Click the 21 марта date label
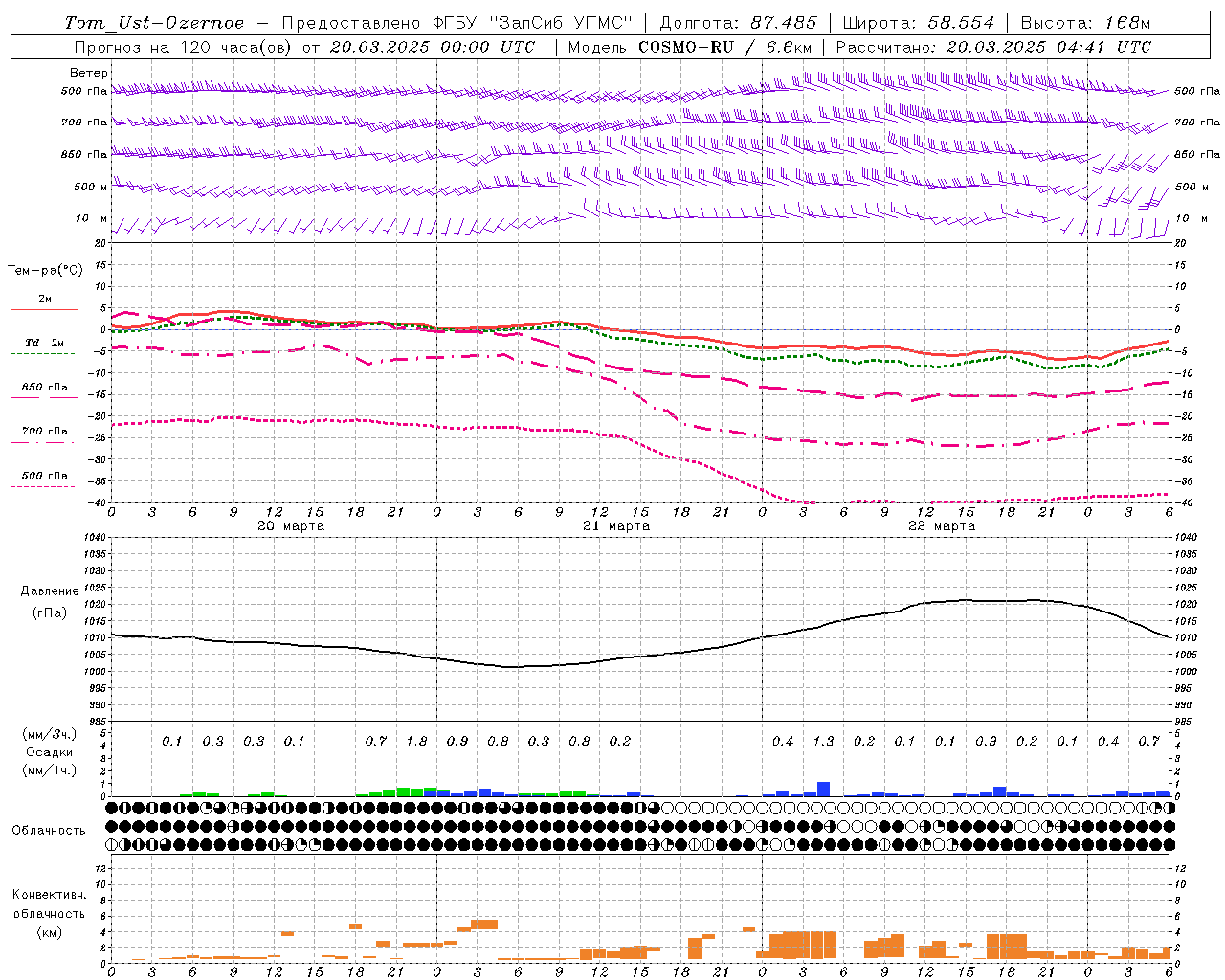1225x980 pixels. point(616,526)
